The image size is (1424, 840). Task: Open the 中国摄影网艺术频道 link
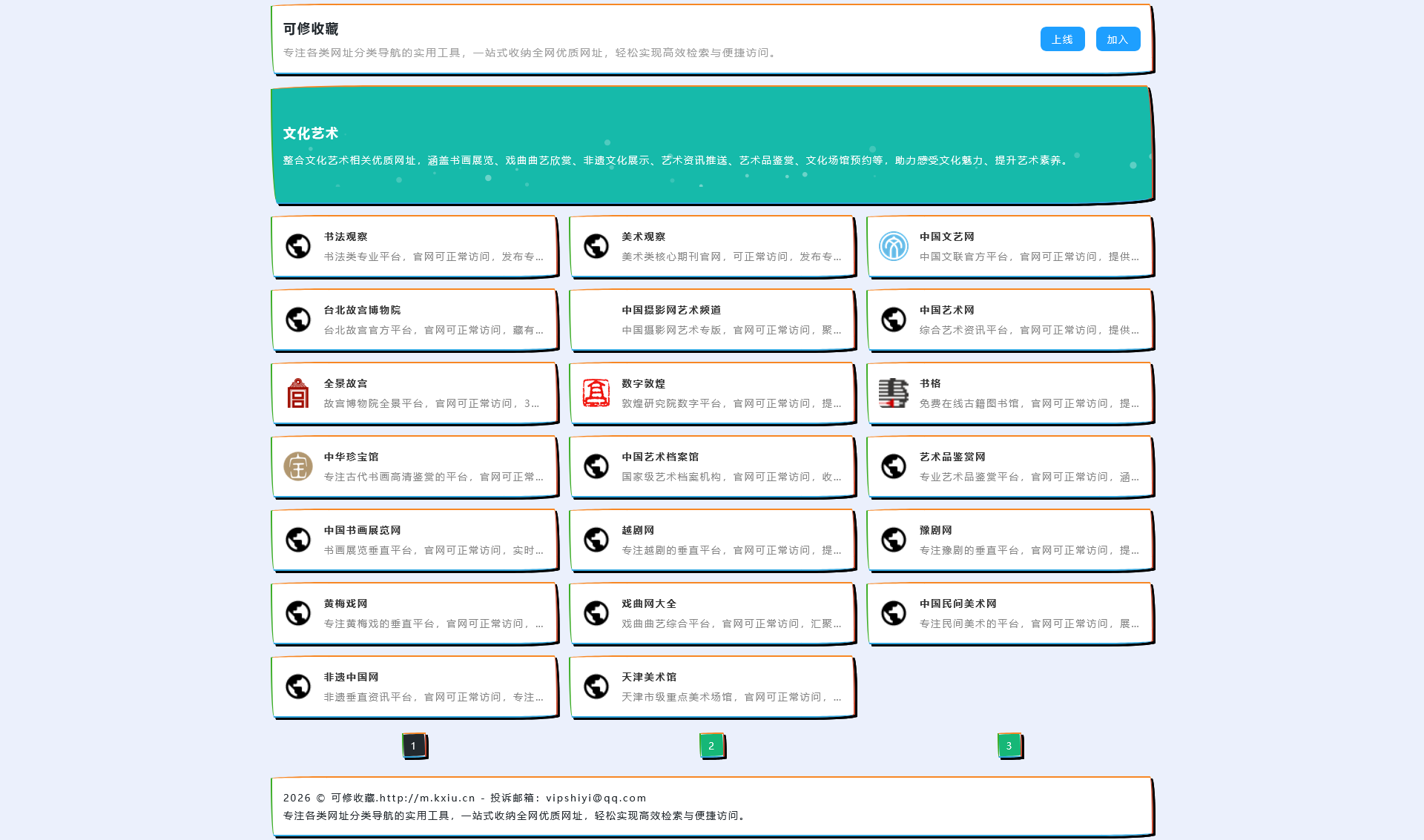[712, 320]
